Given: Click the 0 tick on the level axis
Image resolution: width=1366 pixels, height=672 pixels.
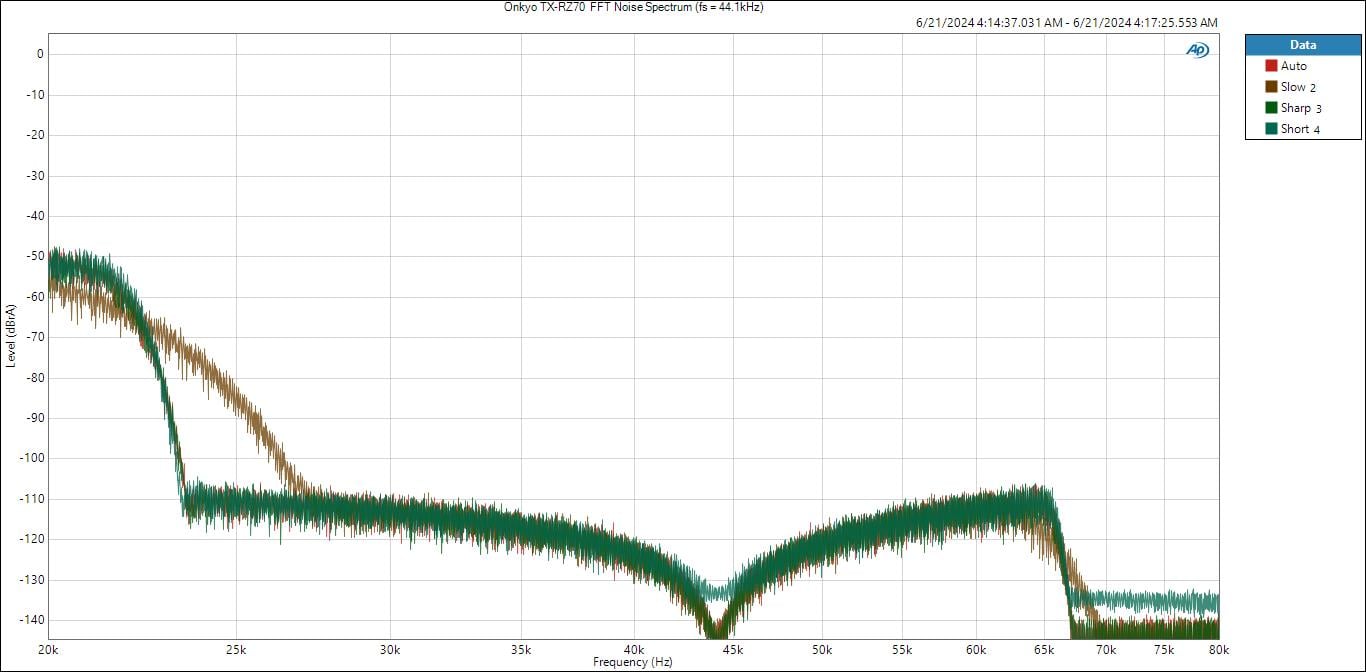Looking at the screenshot, I should (40, 54).
